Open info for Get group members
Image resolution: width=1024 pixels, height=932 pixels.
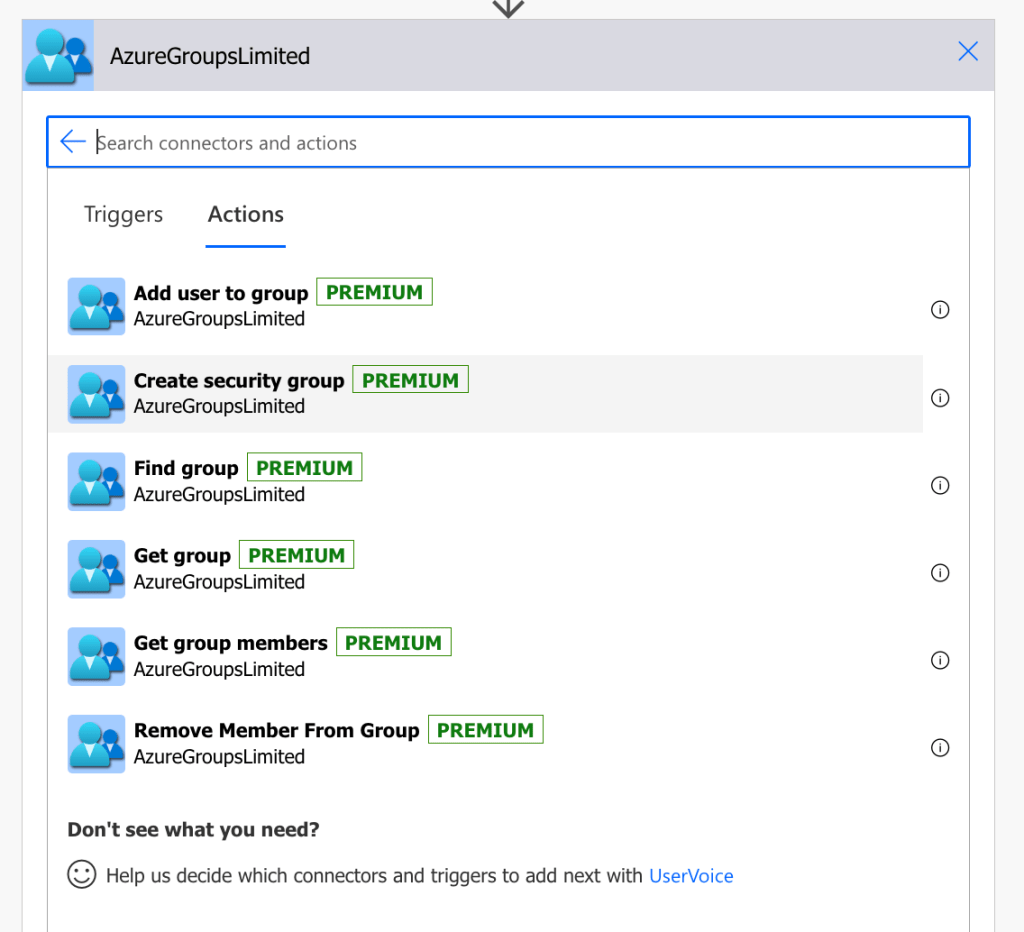(x=939, y=660)
